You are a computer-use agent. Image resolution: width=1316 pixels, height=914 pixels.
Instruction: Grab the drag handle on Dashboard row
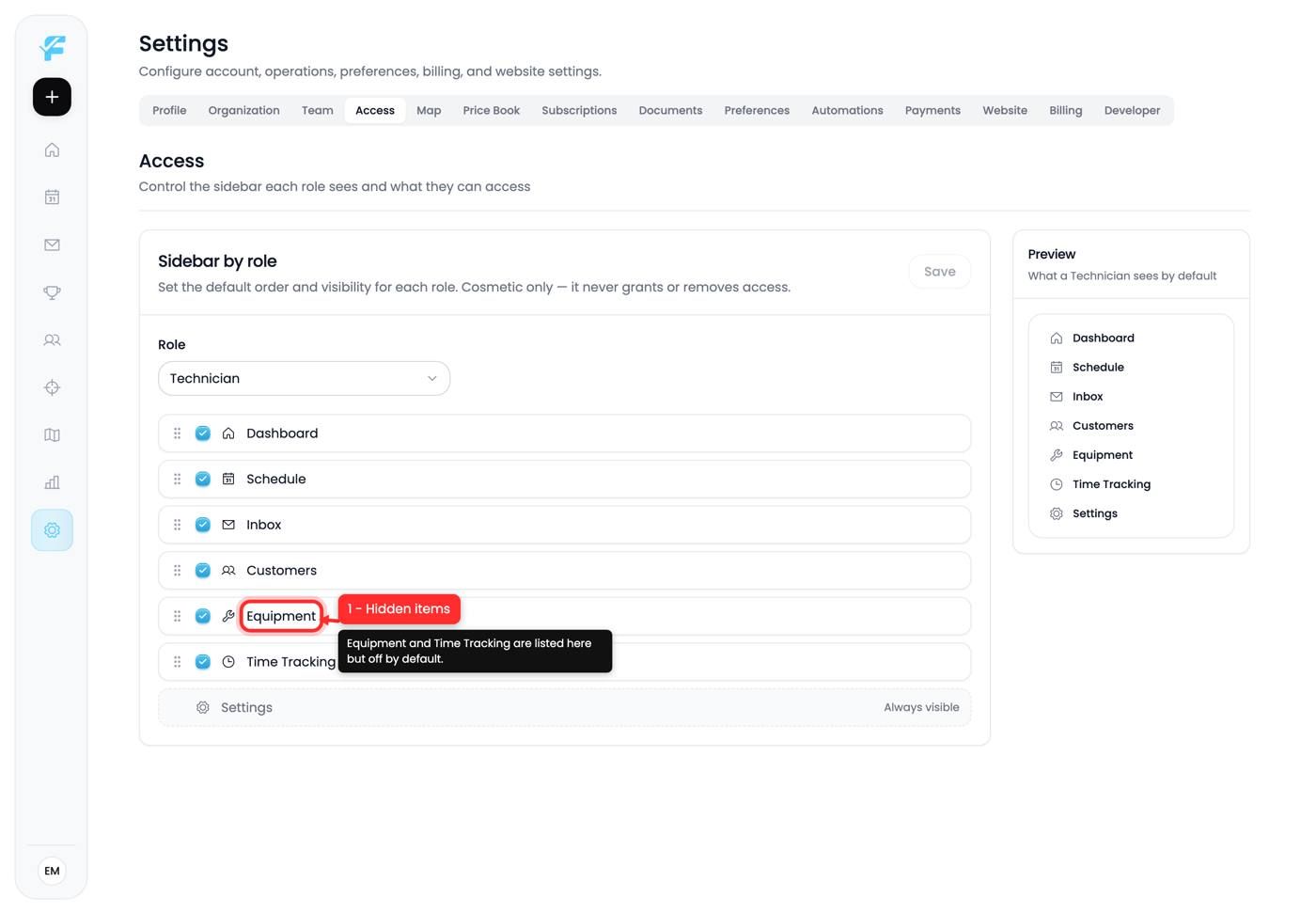click(x=177, y=433)
